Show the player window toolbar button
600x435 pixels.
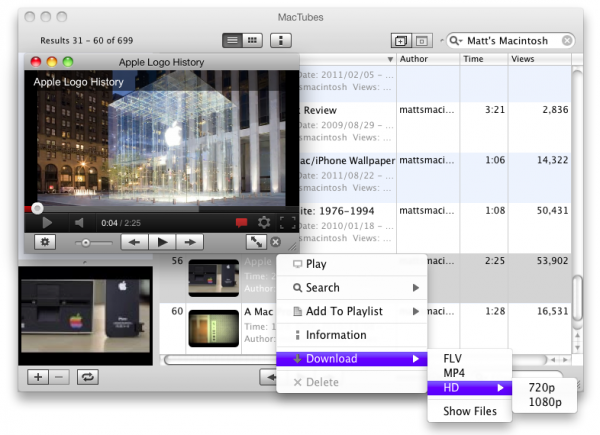(x=401, y=41)
